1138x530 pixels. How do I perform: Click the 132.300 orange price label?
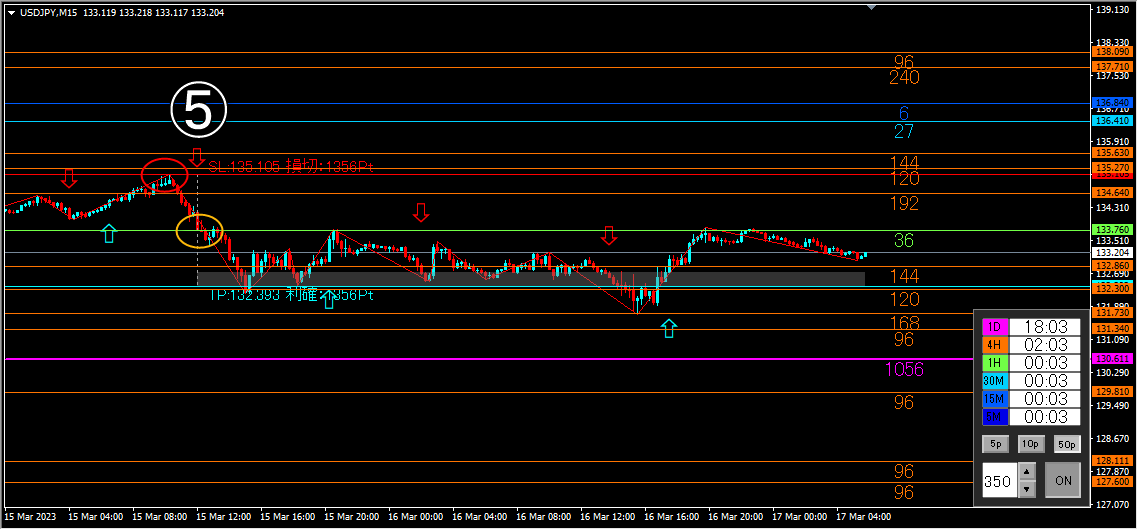point(1113,289)
